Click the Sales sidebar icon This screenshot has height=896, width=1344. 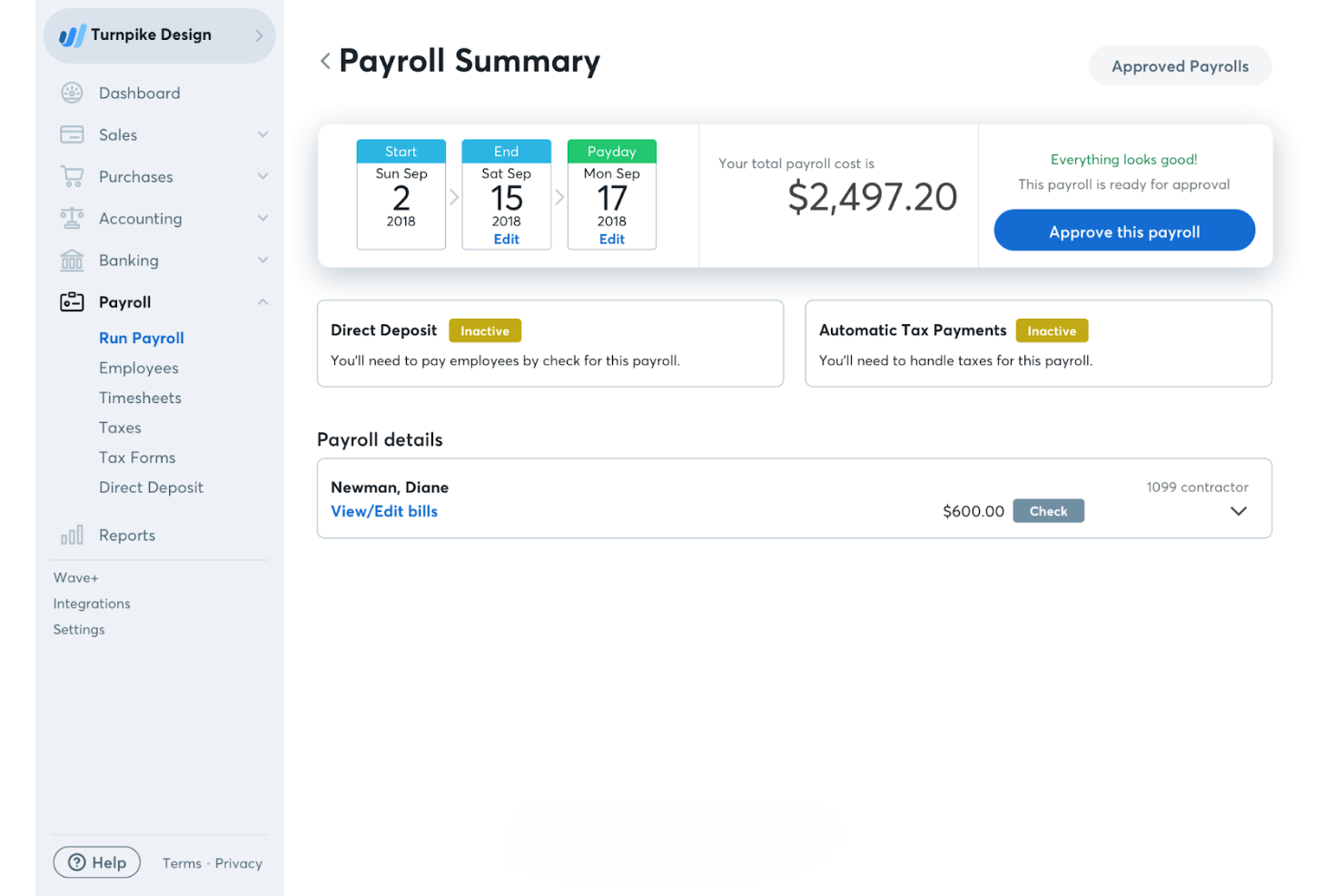coord(72,134)
